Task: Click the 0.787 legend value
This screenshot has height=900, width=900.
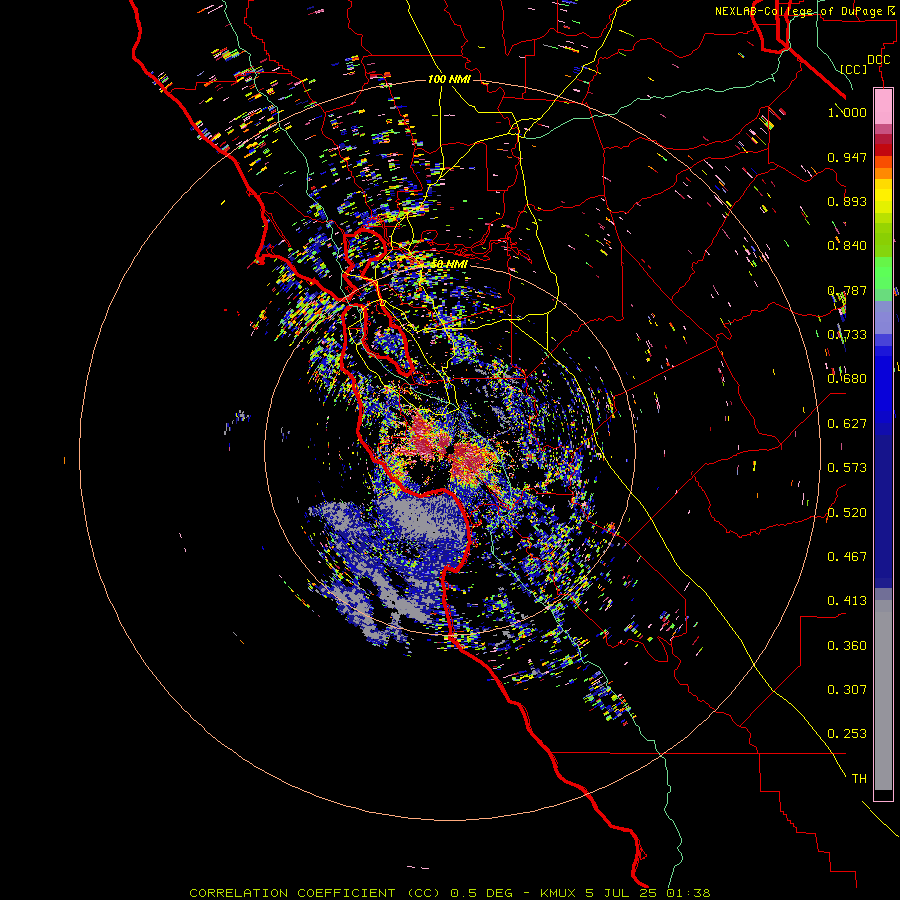Action: pos(847,290)
